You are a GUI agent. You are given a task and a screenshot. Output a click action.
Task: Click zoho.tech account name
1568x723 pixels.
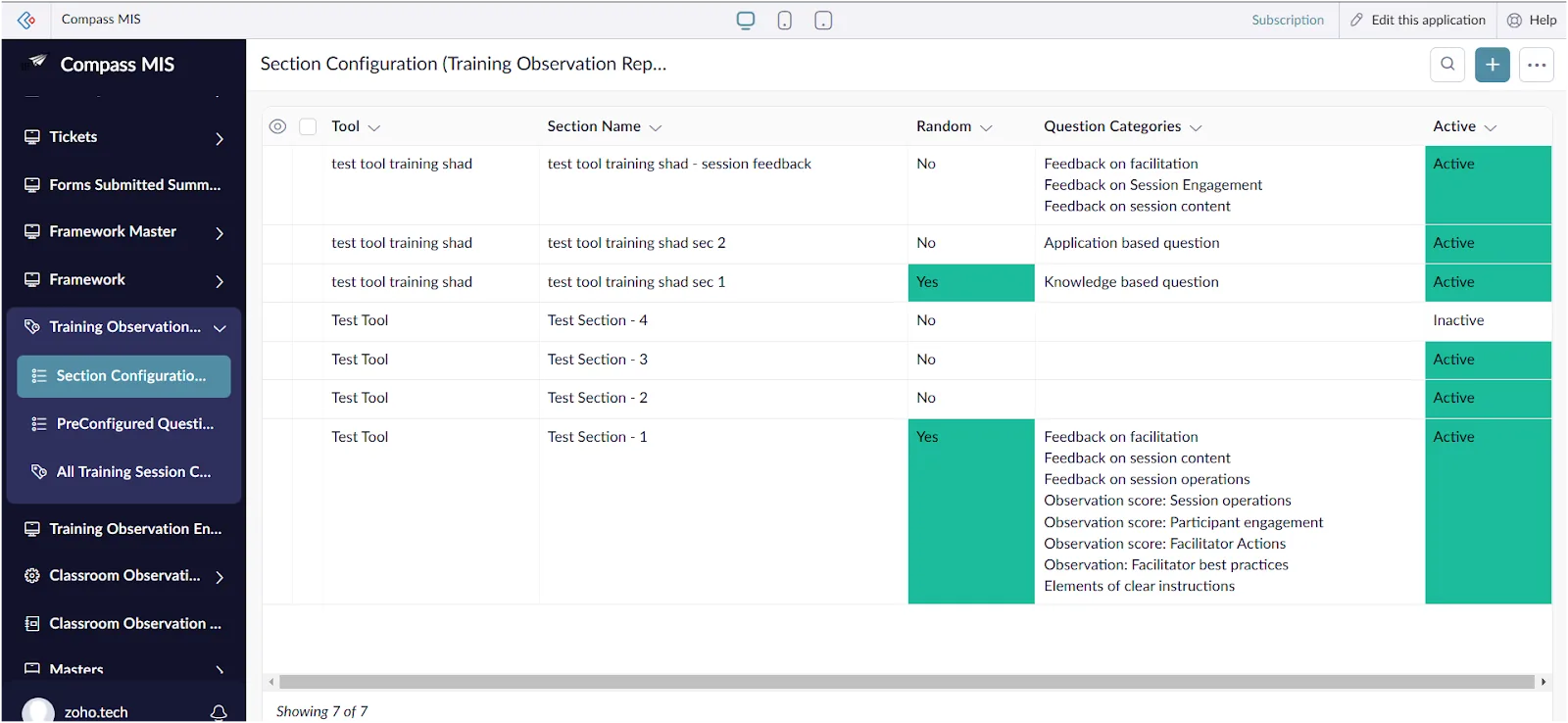pos(96,712)
